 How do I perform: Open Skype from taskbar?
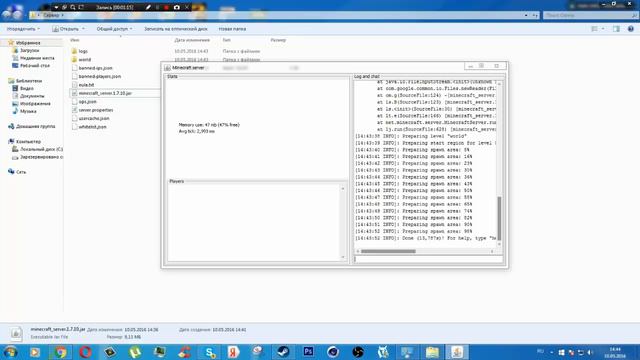(210, 352)
